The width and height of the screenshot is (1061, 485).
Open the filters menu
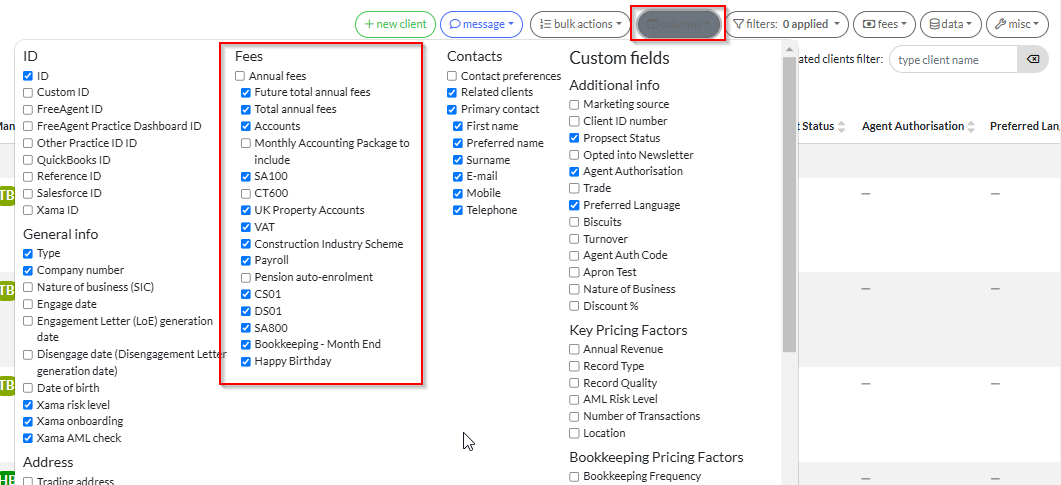(x=786, y=24)
